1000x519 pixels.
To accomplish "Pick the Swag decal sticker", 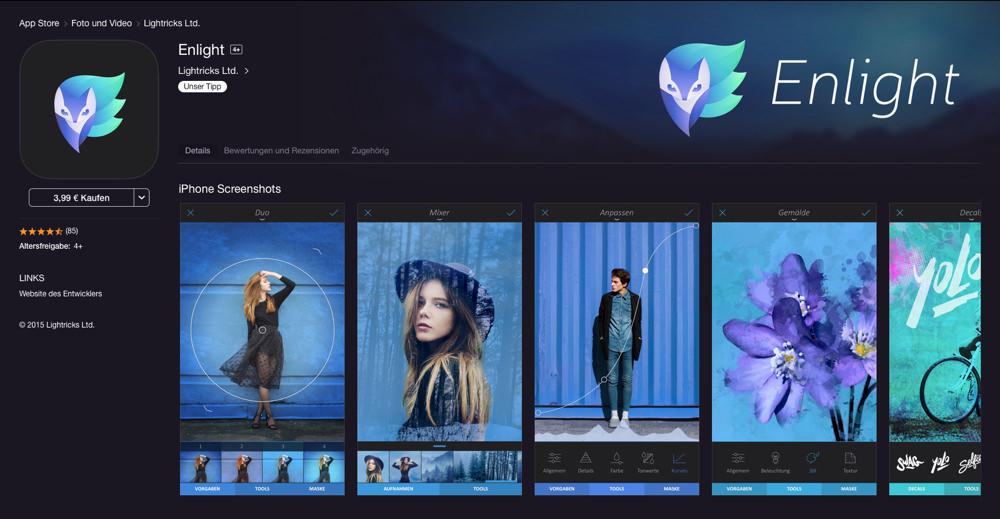I will pos(909,463).
